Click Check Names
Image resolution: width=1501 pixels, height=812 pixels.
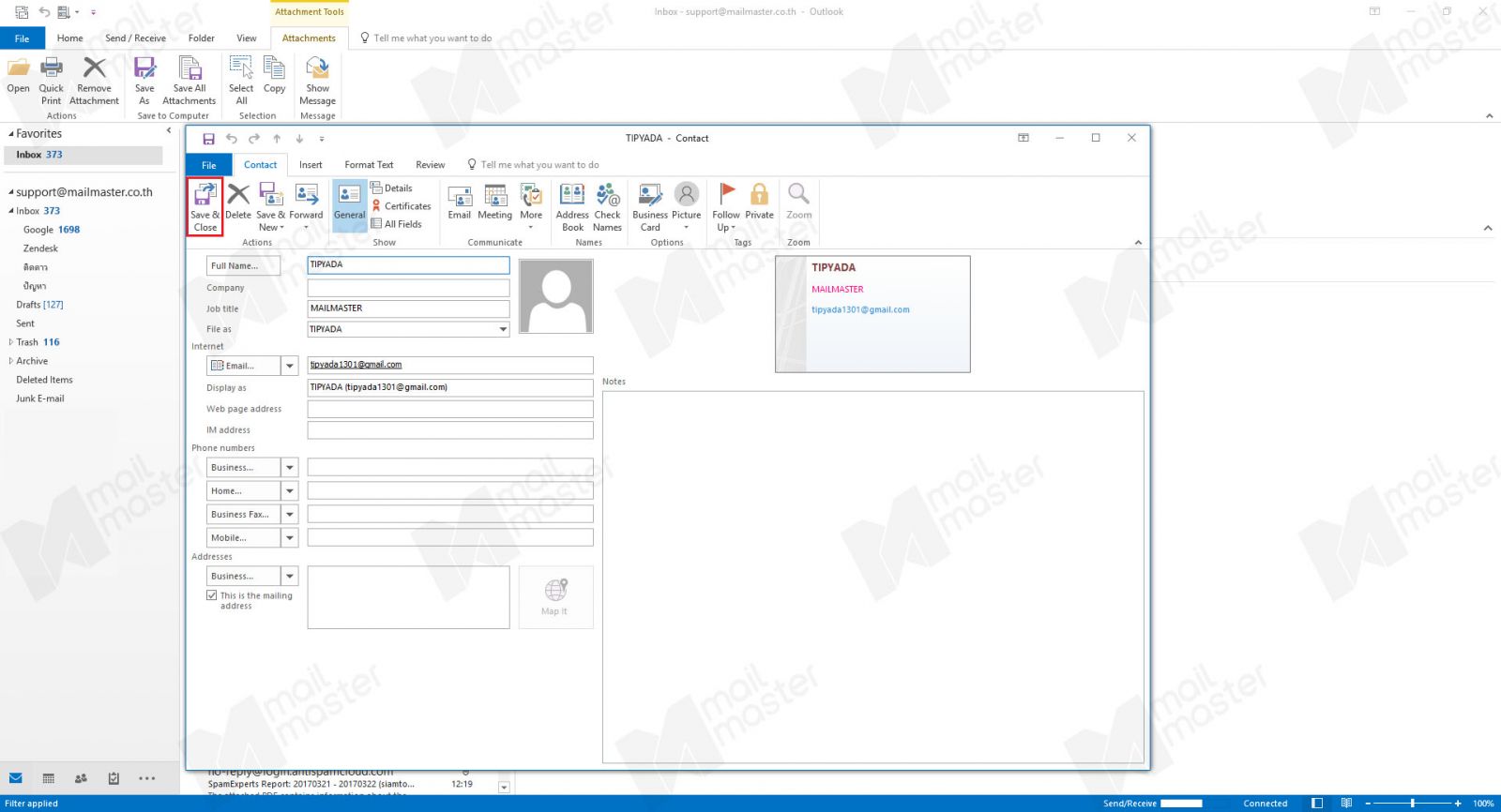607,207
